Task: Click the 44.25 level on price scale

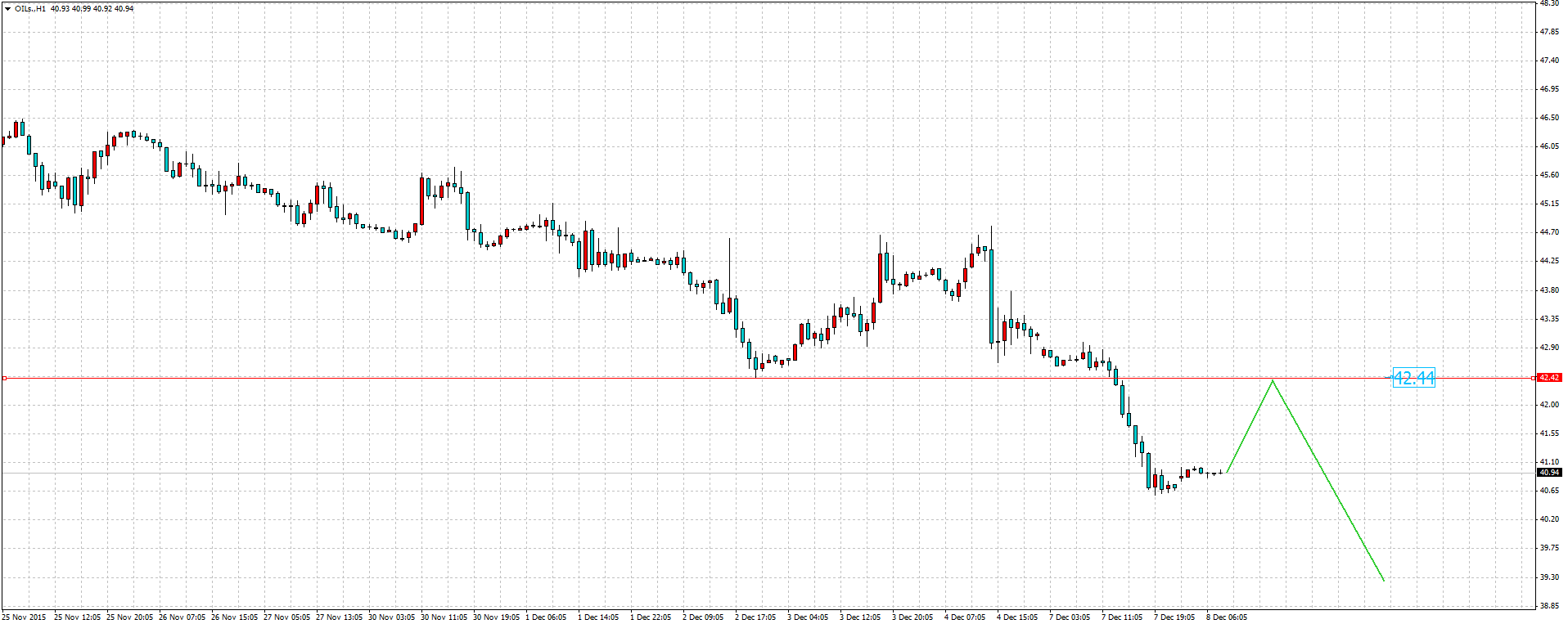Action: click(x=1548, y=261)
